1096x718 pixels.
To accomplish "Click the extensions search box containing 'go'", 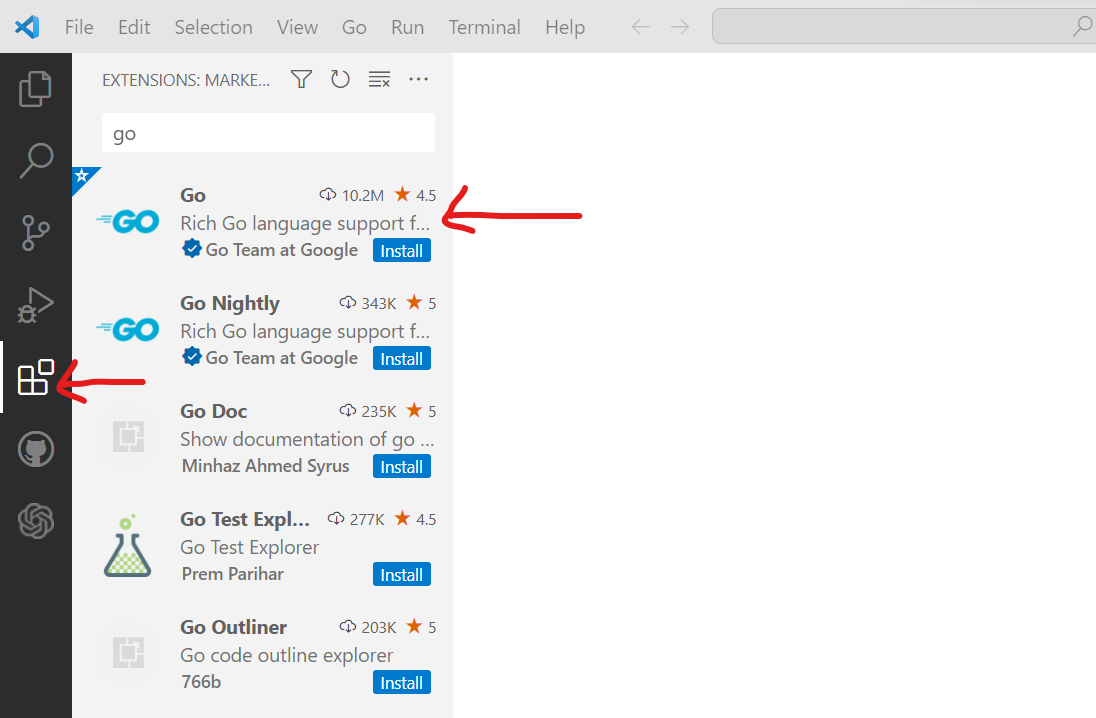I will [x=268, y=133].
